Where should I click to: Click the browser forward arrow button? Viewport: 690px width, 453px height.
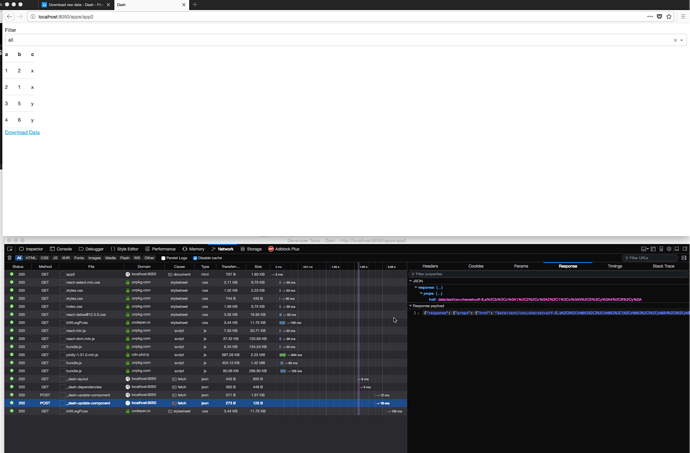pos(20,16)
